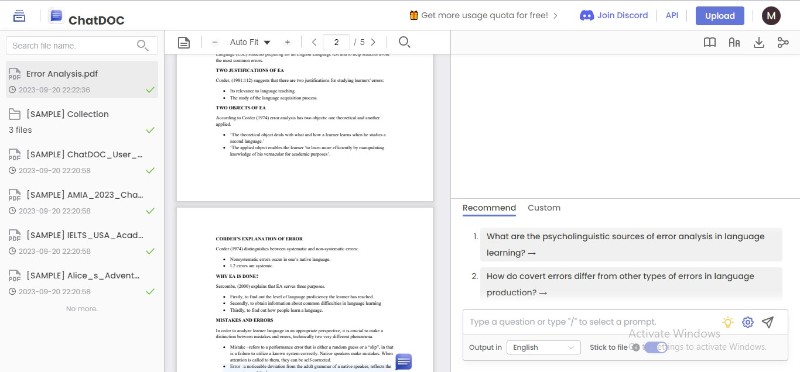This screenshot has width=800, height=372.
Task: Click the gift icon for usage quota
Action: [414, 15]
